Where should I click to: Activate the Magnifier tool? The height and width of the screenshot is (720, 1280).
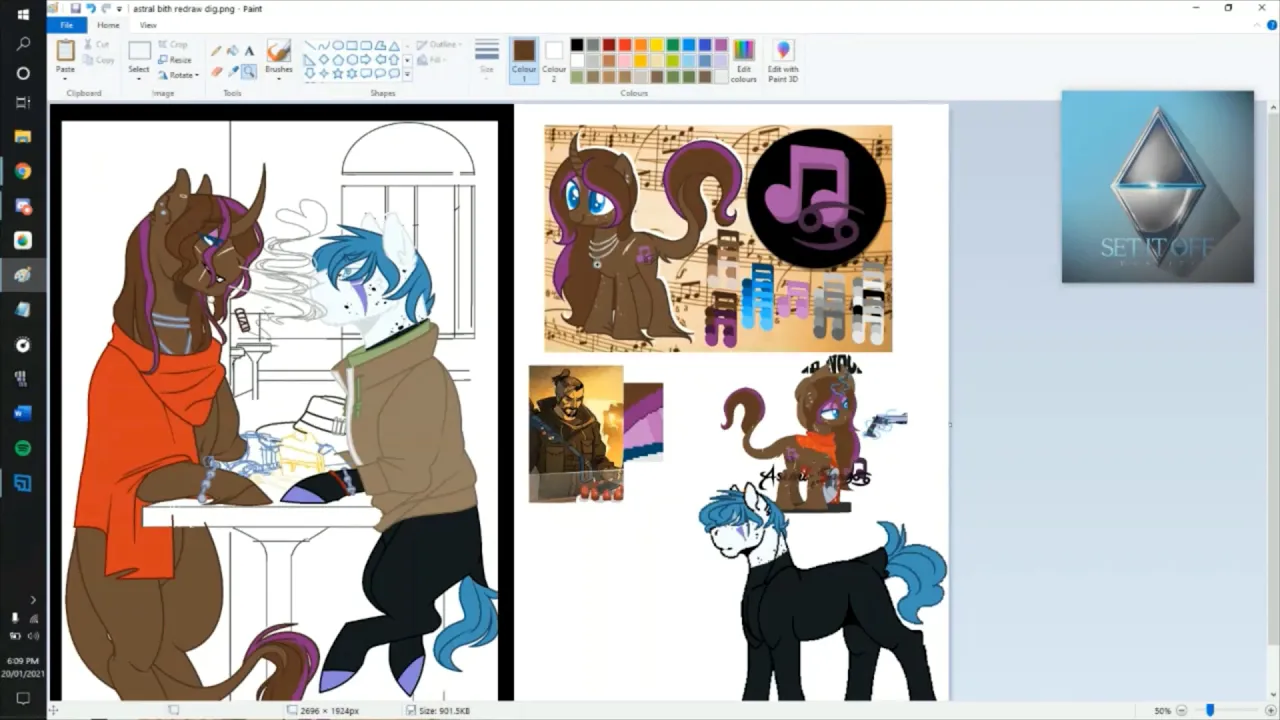coord(249,71)
